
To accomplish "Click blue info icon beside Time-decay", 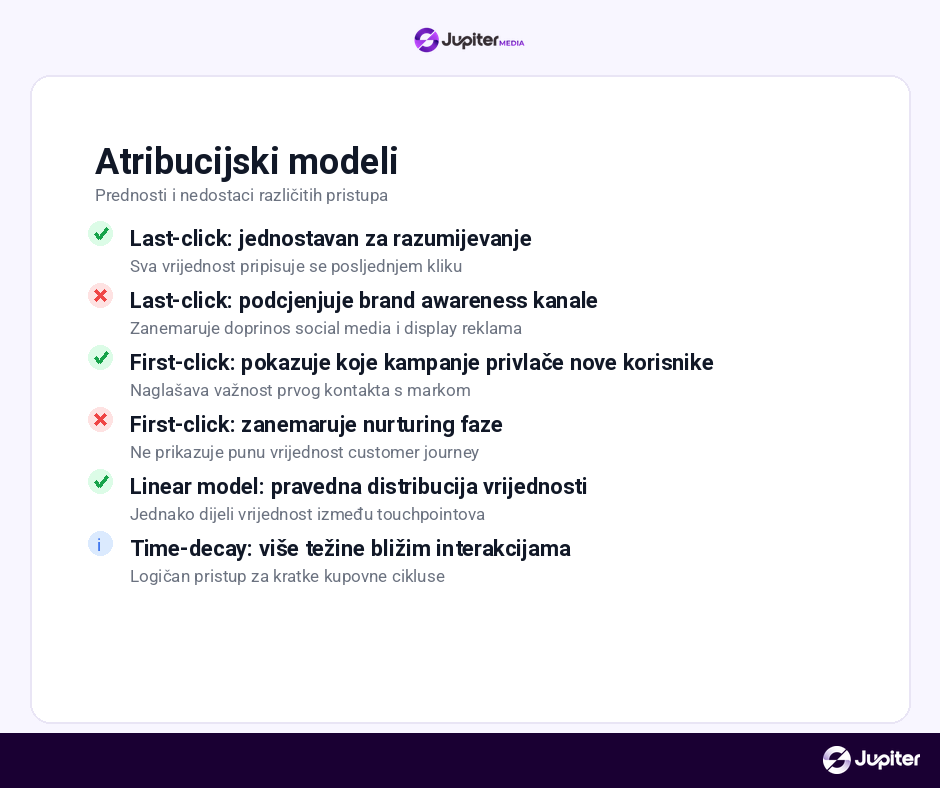I will click(101, 544).
